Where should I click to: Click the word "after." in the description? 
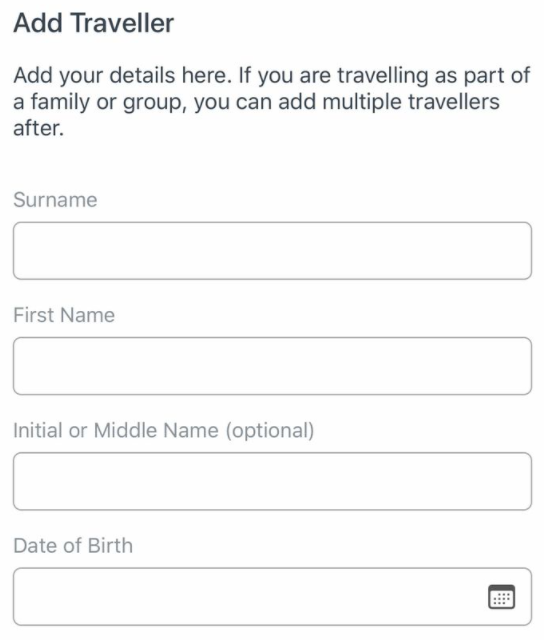click(38, 128)
